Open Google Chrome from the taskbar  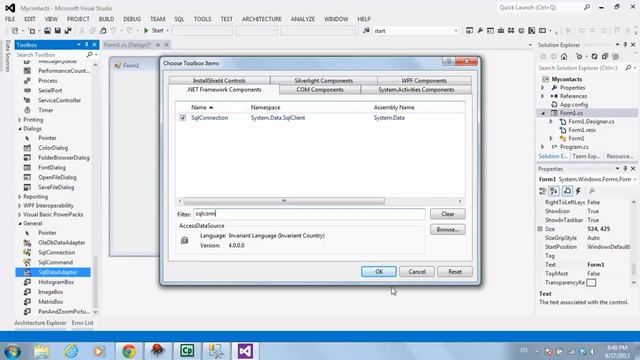pyautogui.click(x=129, y=351)
